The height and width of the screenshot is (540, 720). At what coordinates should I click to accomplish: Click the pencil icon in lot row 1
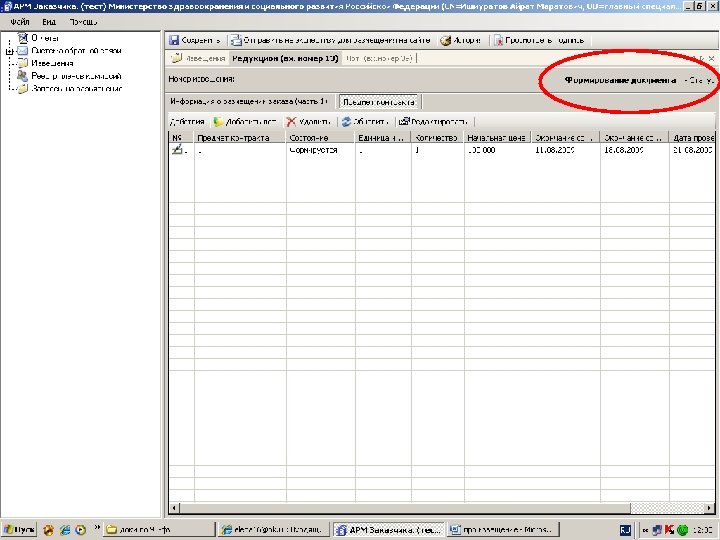coord(177,150)
